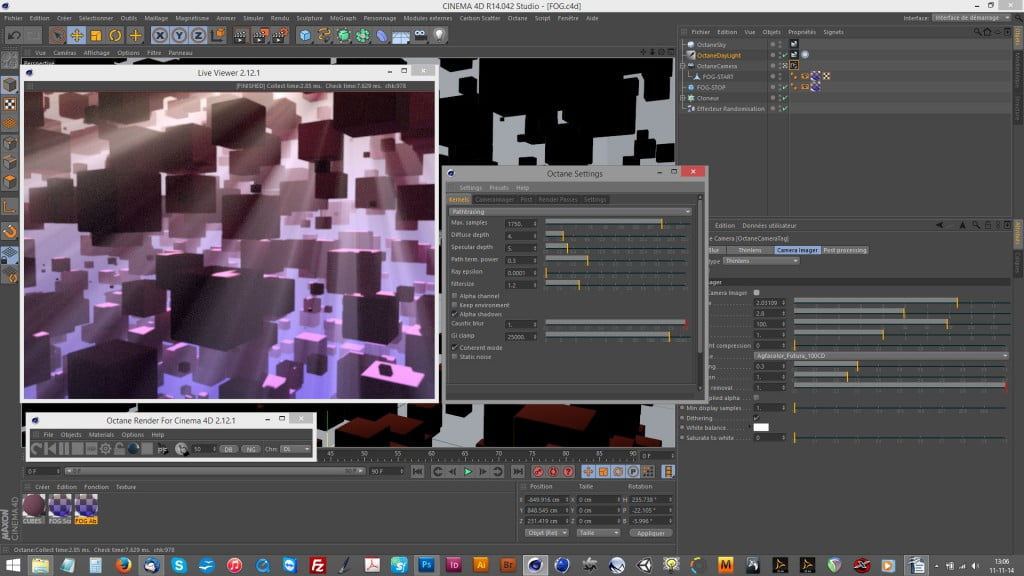Add a cube primitive from the toolbar
This screenshot has height=576, width=1024.
(x=305, y=36)
